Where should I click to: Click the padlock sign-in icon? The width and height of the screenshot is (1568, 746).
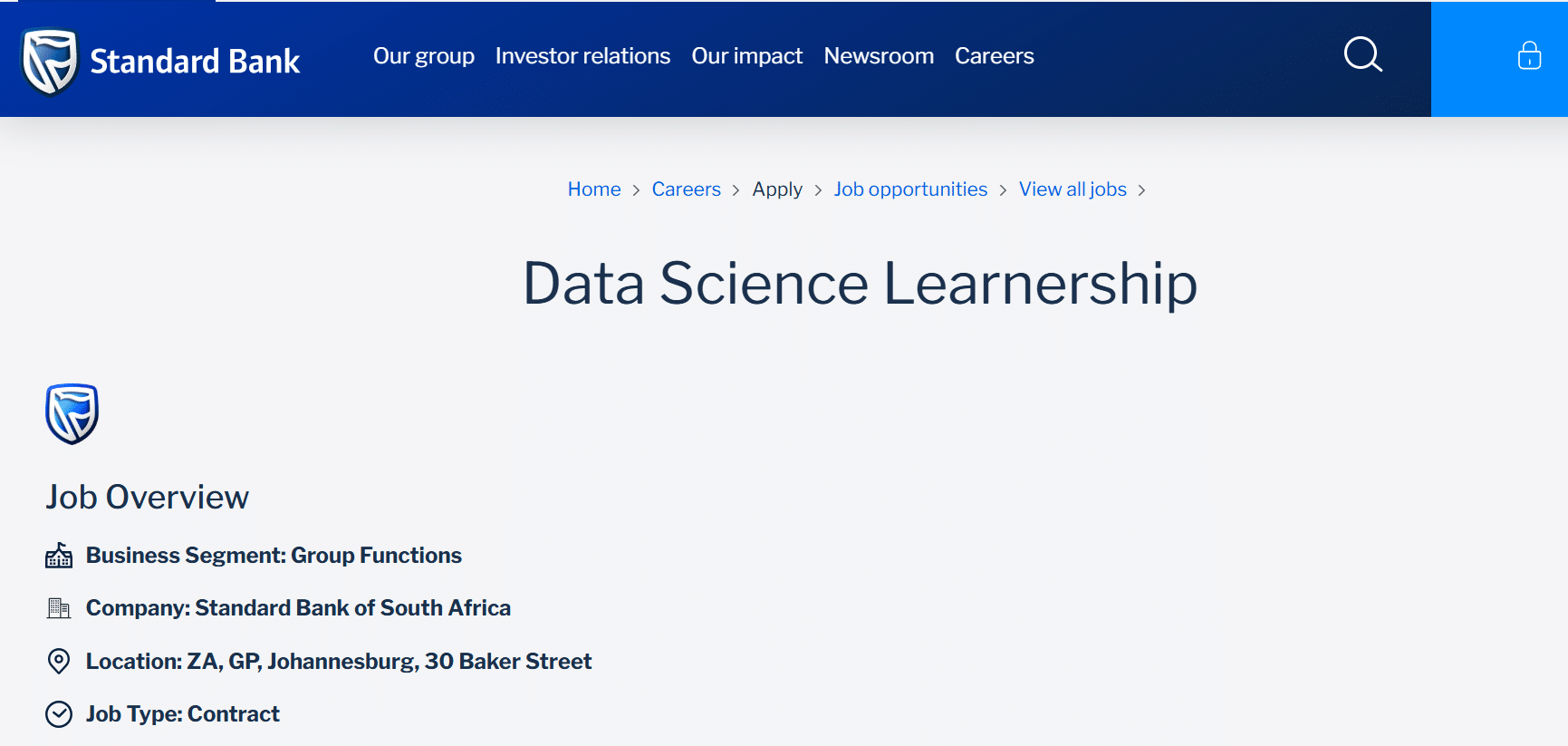pyautogui.click(x=1529, y=55)
